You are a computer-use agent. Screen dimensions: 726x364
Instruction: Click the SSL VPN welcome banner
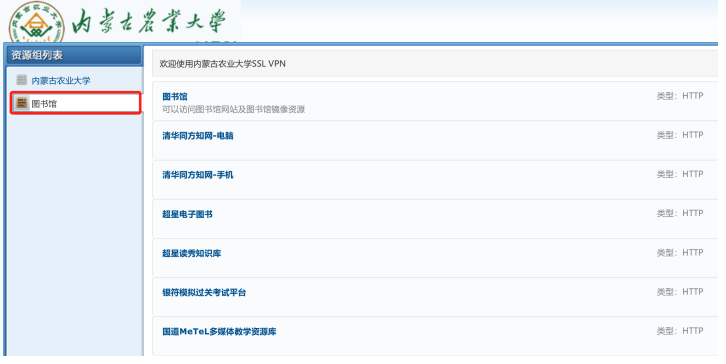point(435,64)
